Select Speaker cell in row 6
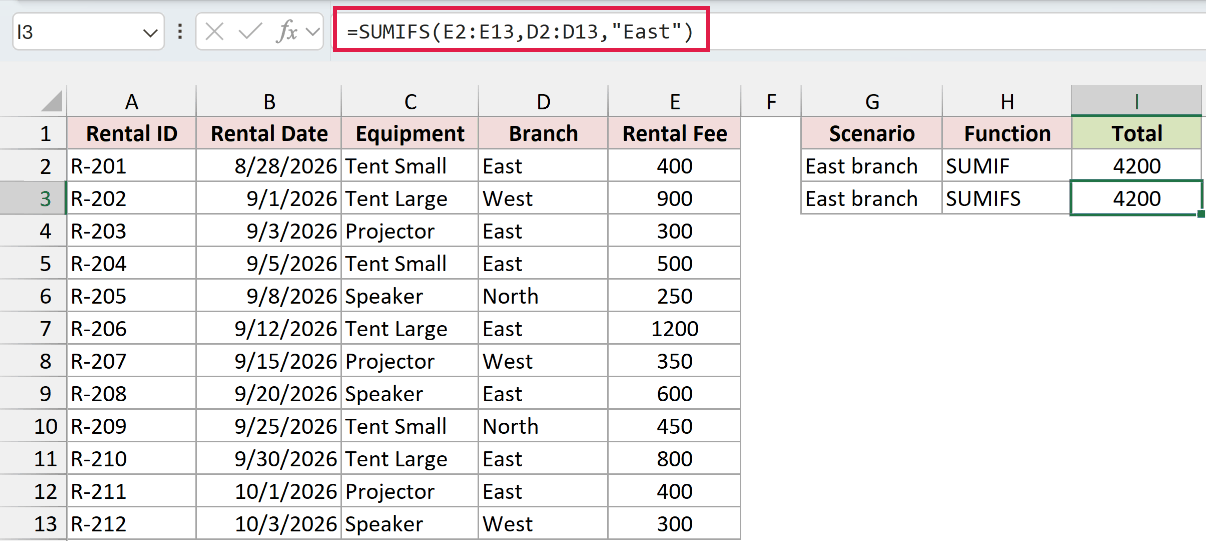The height and width of the screenshot is (541, 1206). coord(410,296)
